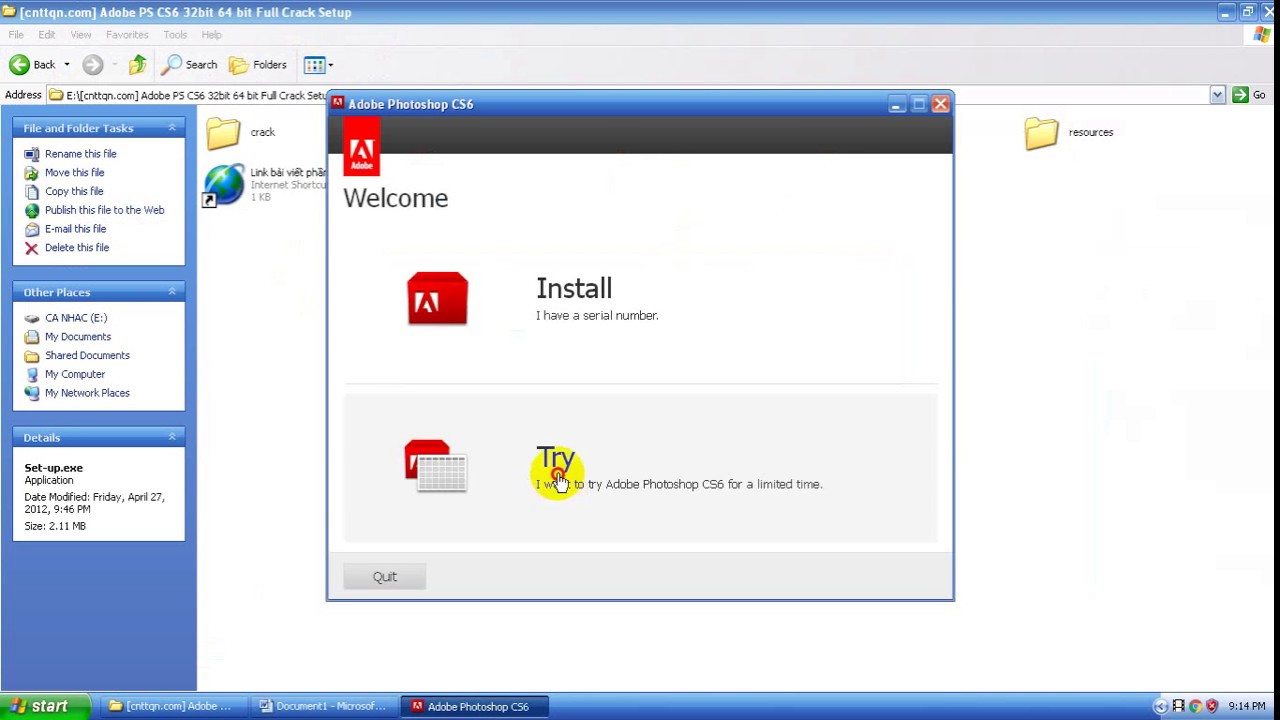Expand the address bar dropdown arrow
The height and width of the screenshot is (720, 1280).
click(x=1217, y=95)
